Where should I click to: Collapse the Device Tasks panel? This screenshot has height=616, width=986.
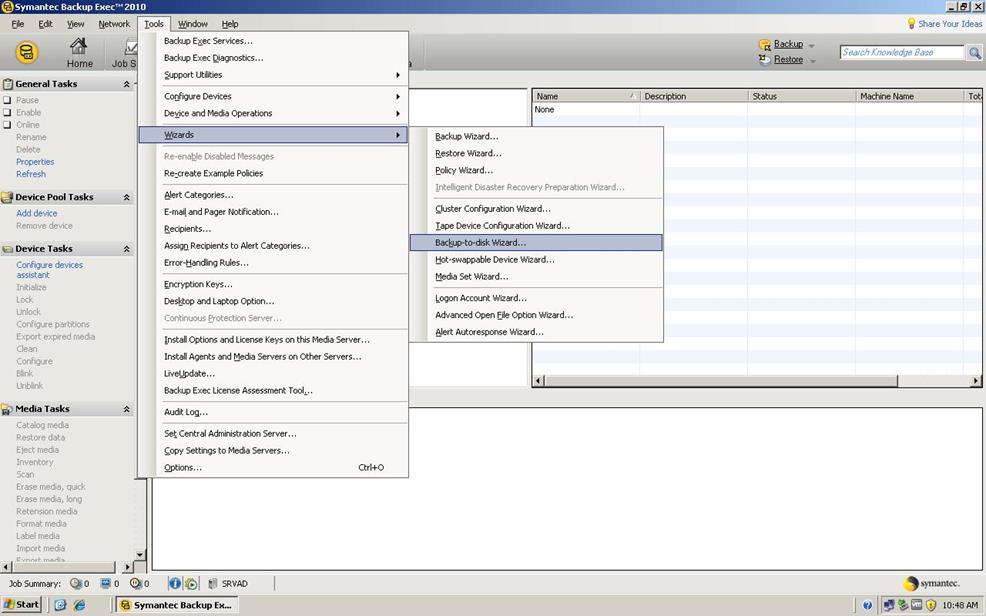tap(126, 249)
